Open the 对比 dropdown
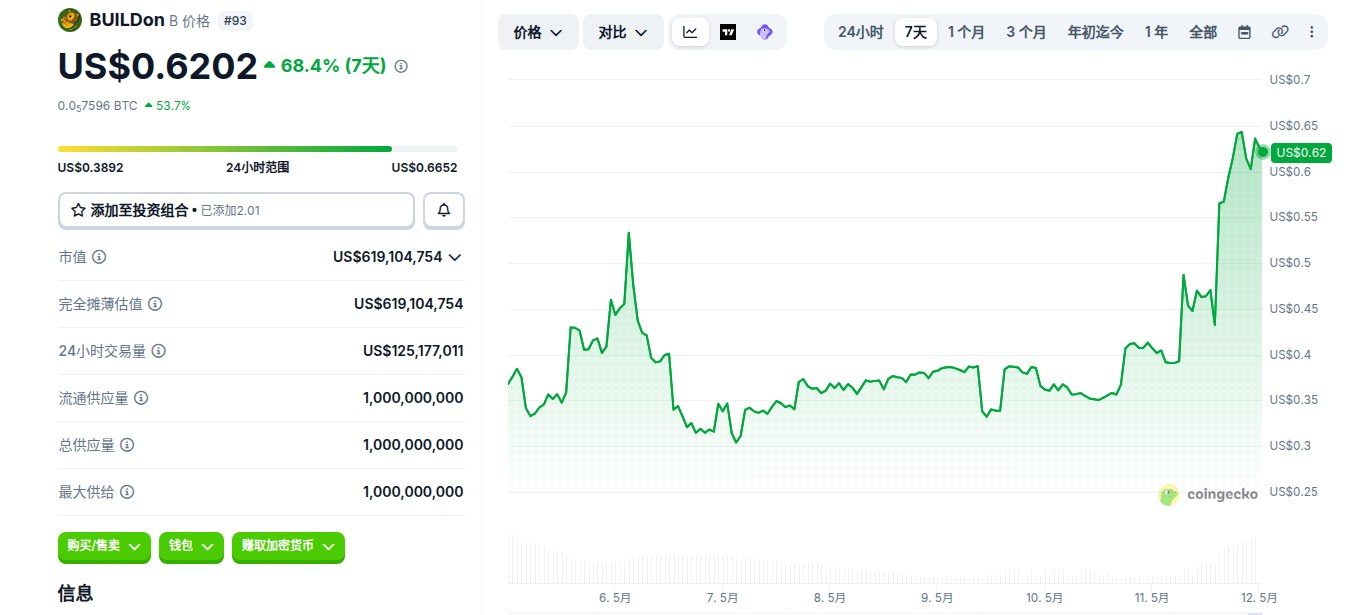This screenshot has height=615, width=1360. point(623,32)
